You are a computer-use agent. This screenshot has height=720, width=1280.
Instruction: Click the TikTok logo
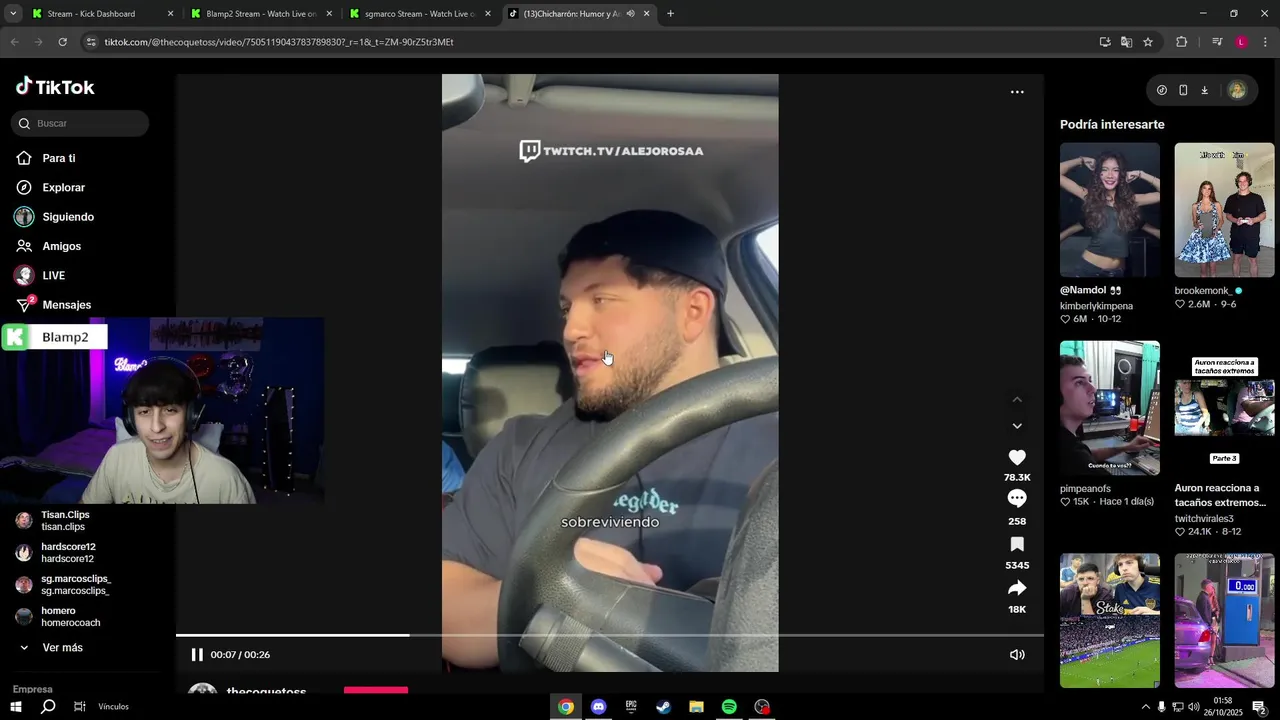tap(55, 87)
